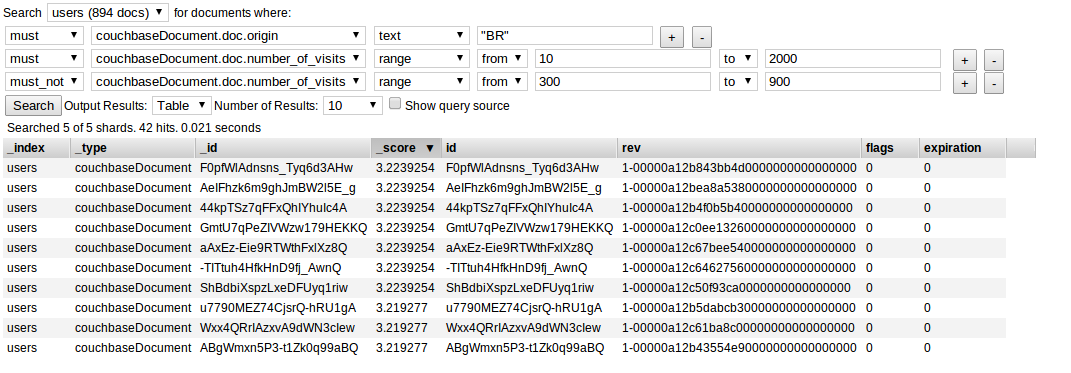Open the from dropdown beside value 300

[502, 82]
